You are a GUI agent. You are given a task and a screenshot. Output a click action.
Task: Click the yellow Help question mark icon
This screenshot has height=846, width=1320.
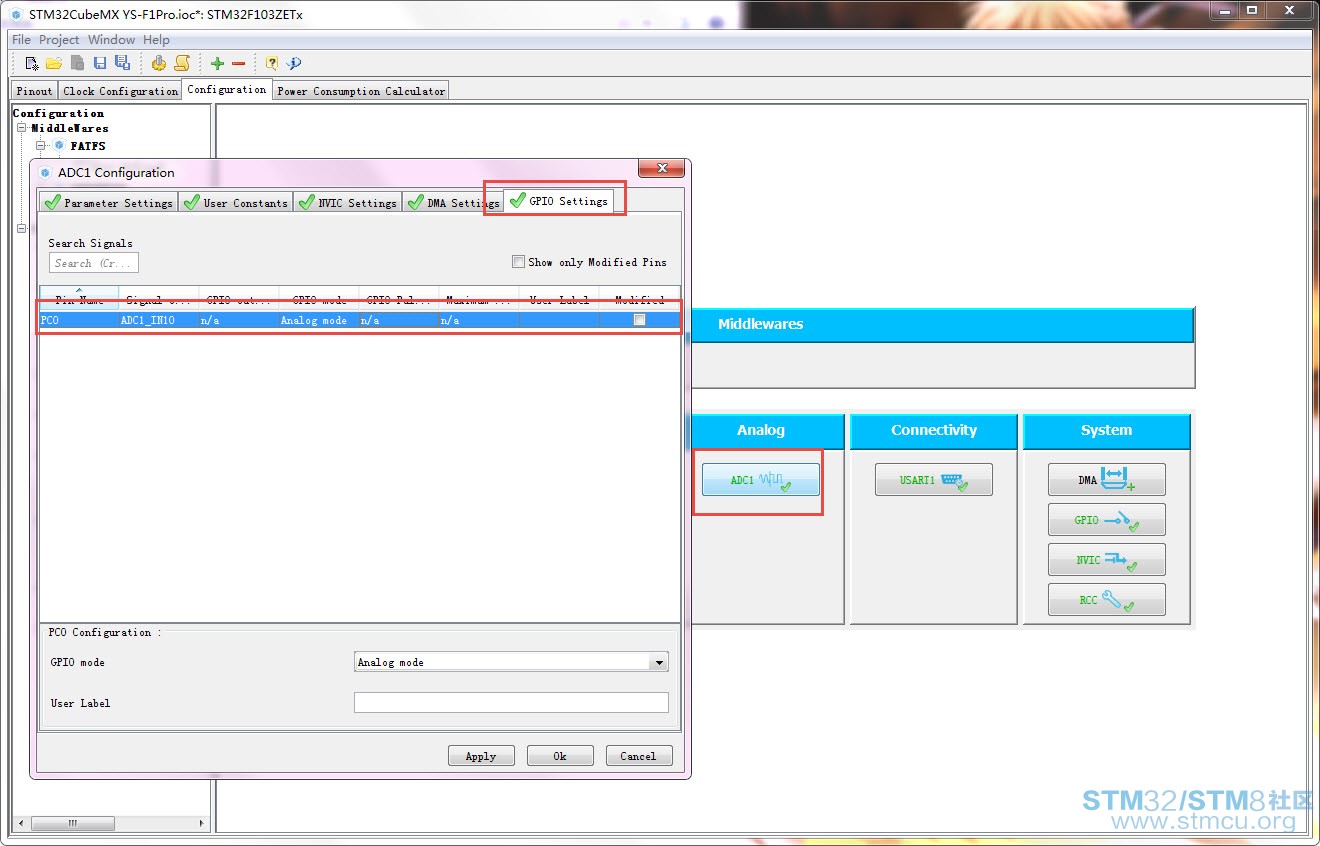click(x=272, y=63)
